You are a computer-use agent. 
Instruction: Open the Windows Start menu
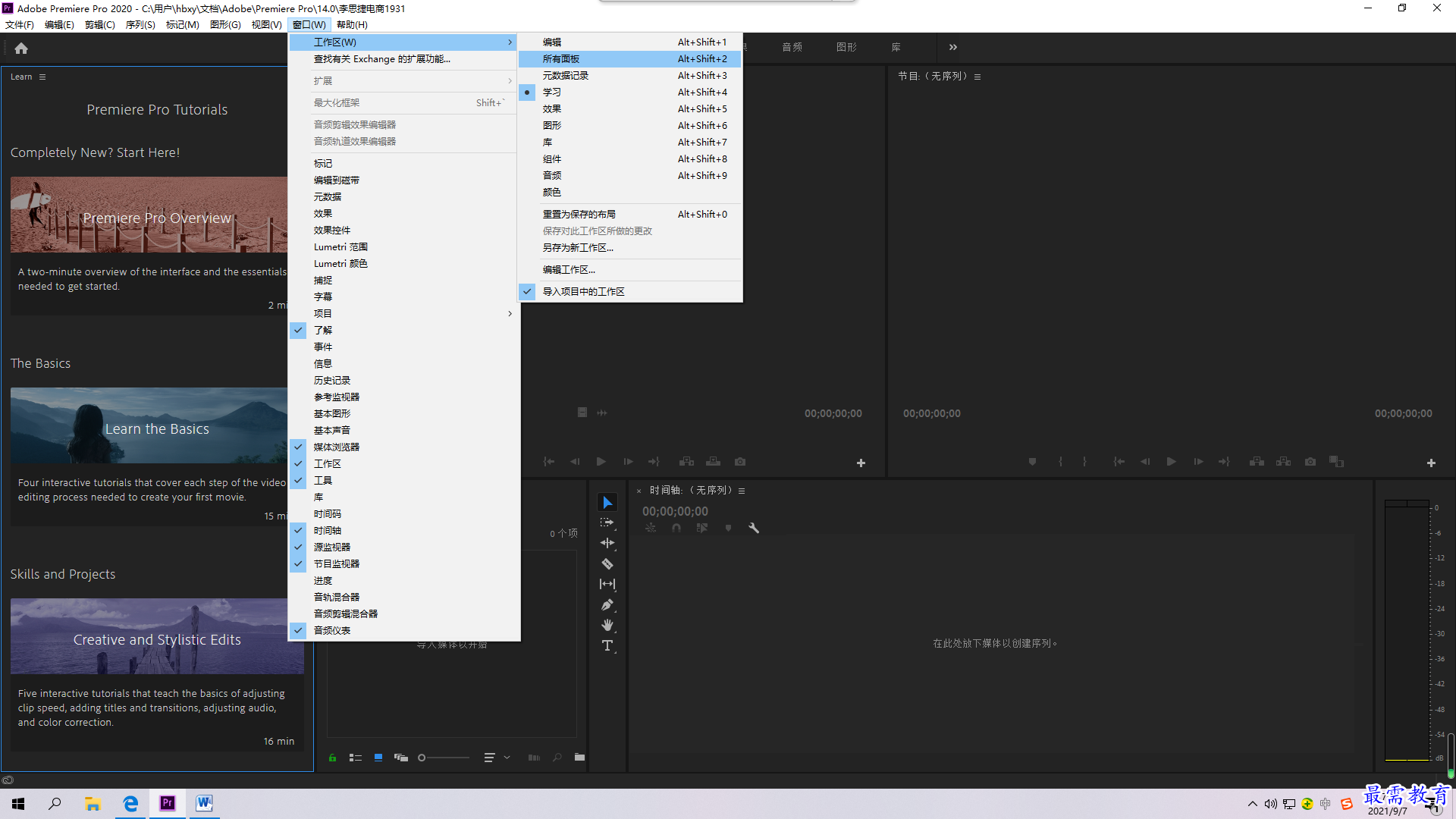click(18, 803)
